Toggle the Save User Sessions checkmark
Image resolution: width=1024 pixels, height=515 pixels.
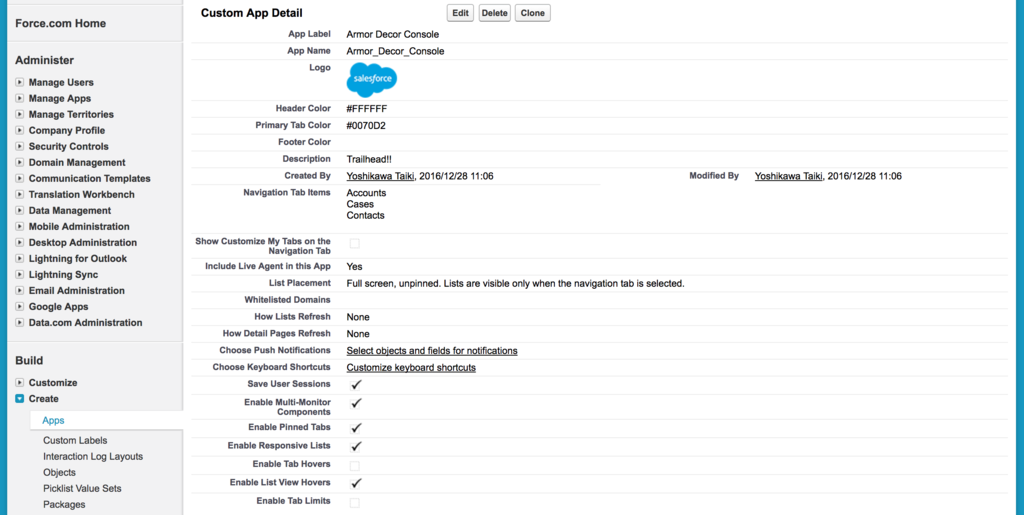(x=356, y=384)
